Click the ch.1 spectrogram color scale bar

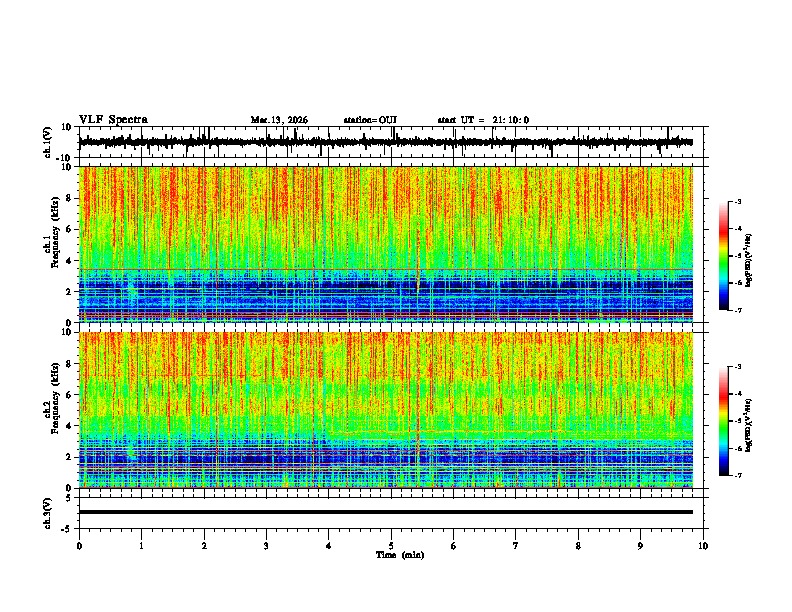point(723,256)
